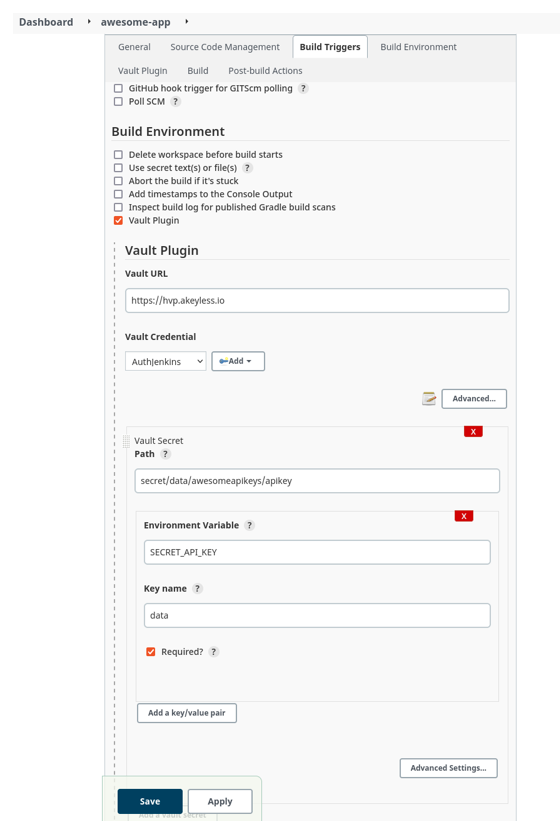Save the job configuration

click(150, 801)
